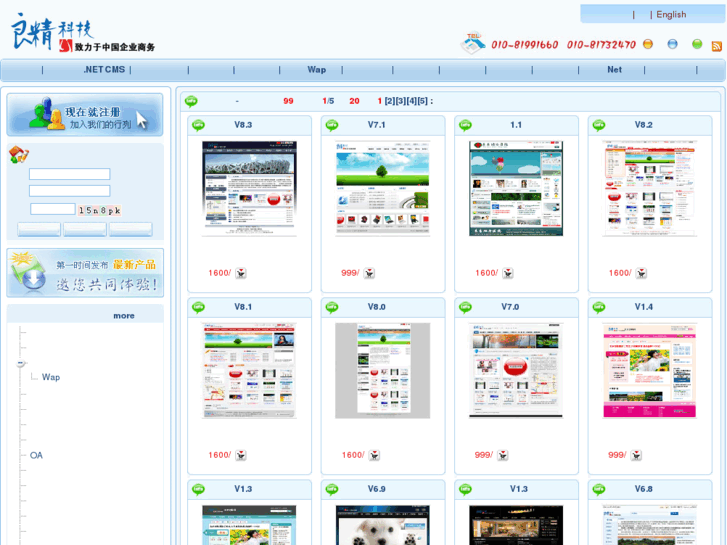The height and width of the screenshot is (545, 727).
Task: Click info icon on V8.2 card
Action: click(x=599, y=125)
